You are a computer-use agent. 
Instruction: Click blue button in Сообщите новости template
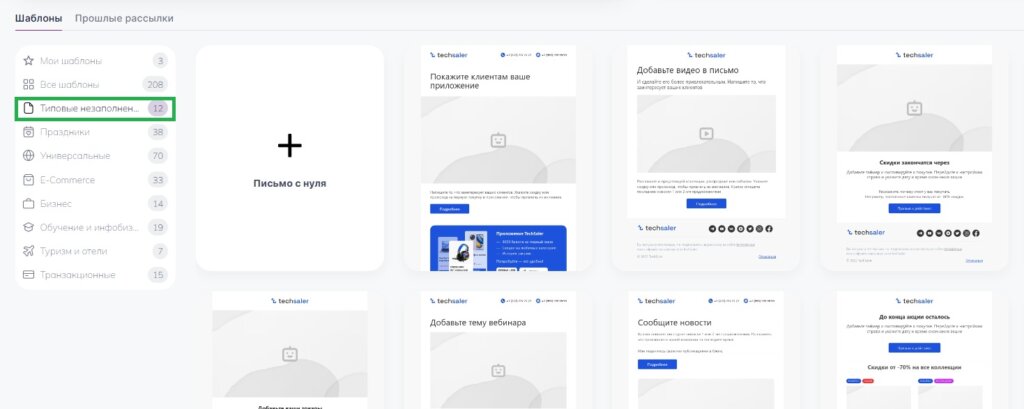point(657,364)
